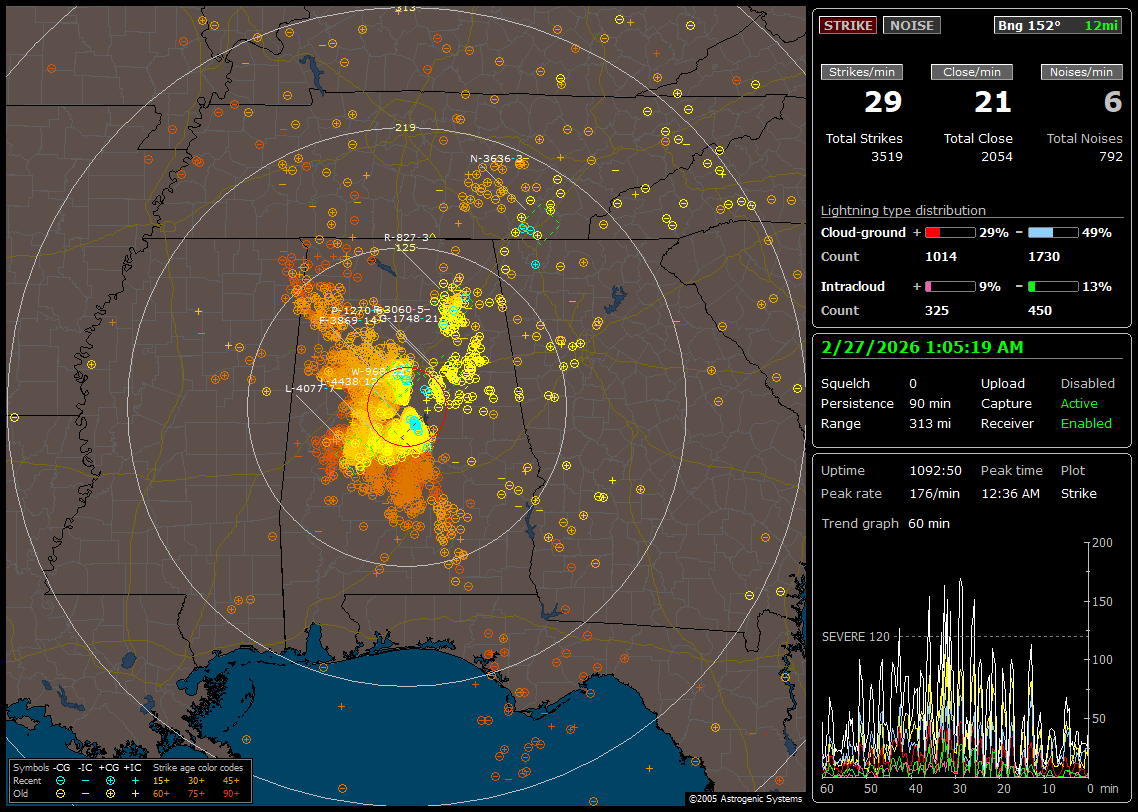Click the Bng 152° bearing display

click(x=1029, y=26)
